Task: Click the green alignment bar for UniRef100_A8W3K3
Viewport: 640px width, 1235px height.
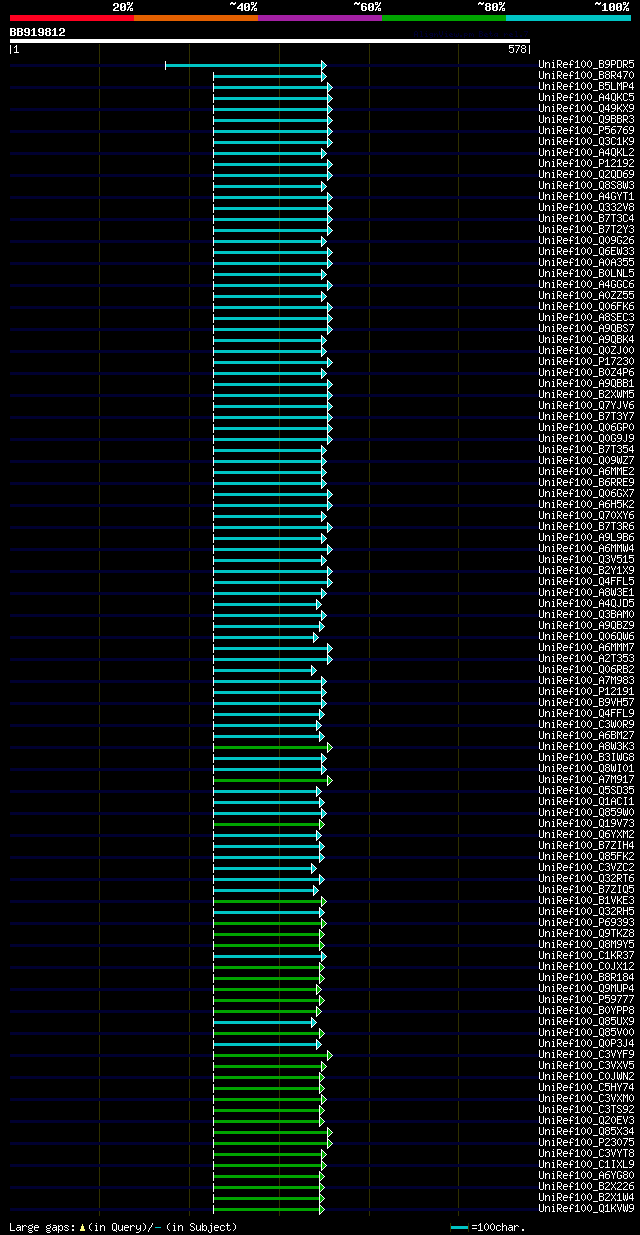Action: pos(272,747)
